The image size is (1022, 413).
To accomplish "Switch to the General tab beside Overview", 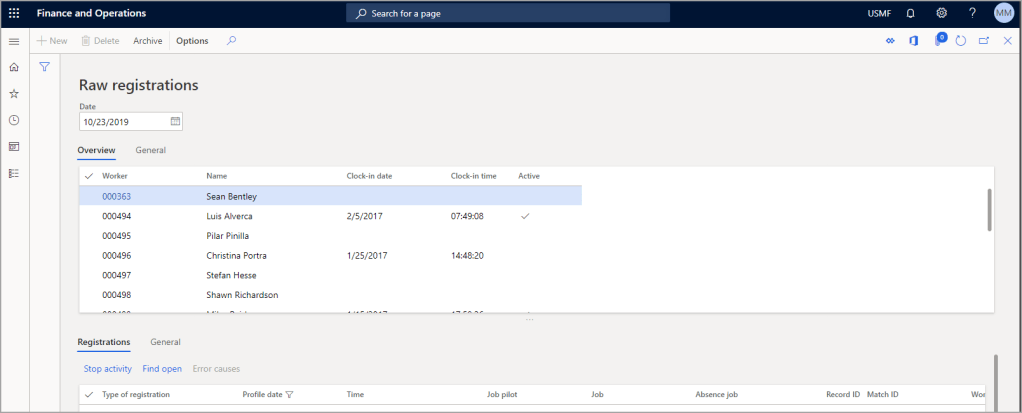I will (150, 150).
